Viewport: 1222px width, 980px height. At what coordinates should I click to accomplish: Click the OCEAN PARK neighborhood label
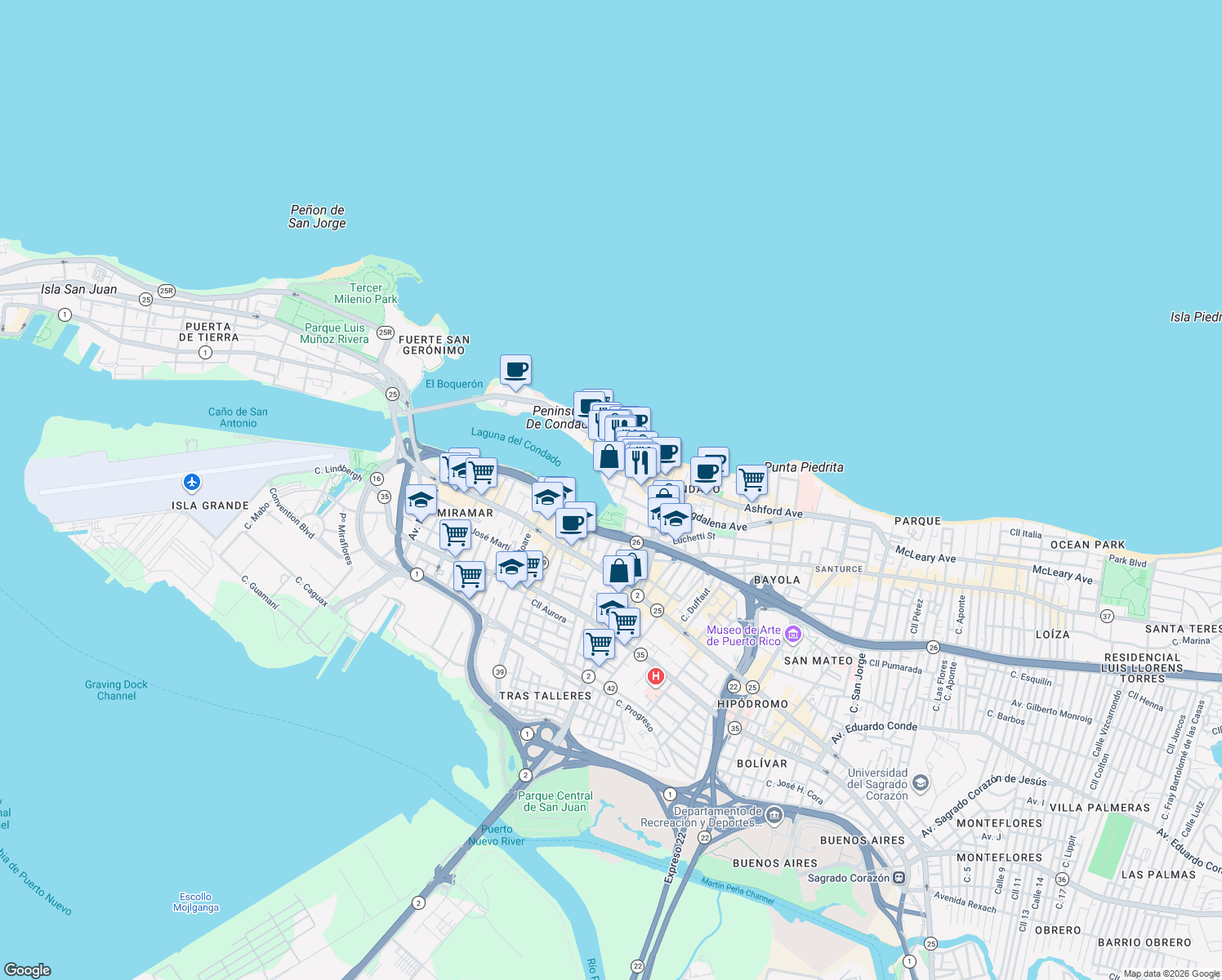1088,545
